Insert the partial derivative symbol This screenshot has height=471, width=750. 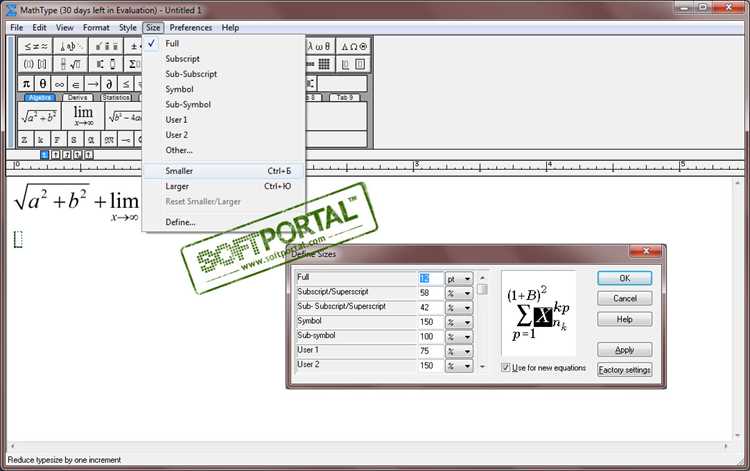pyautogui.click(x=109, y=84)
